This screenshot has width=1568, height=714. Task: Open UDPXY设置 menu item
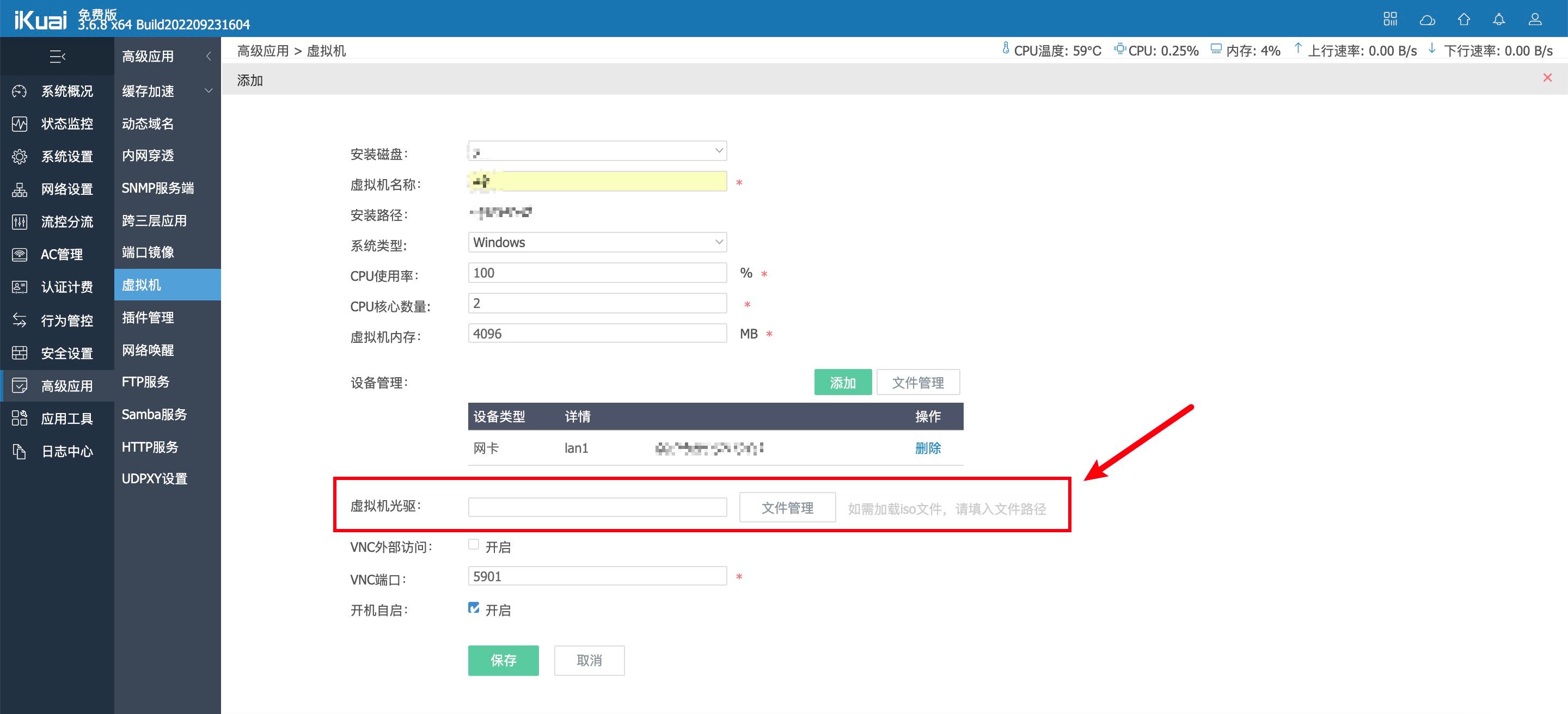pyautogui.click(x=155, y=479)
